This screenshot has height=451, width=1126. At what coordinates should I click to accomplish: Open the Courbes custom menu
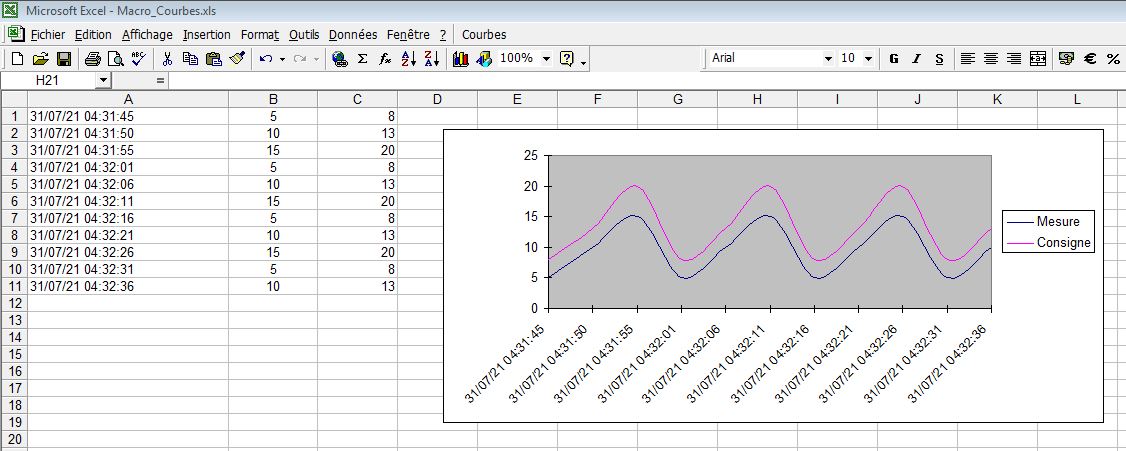click(x=484, y=34)
